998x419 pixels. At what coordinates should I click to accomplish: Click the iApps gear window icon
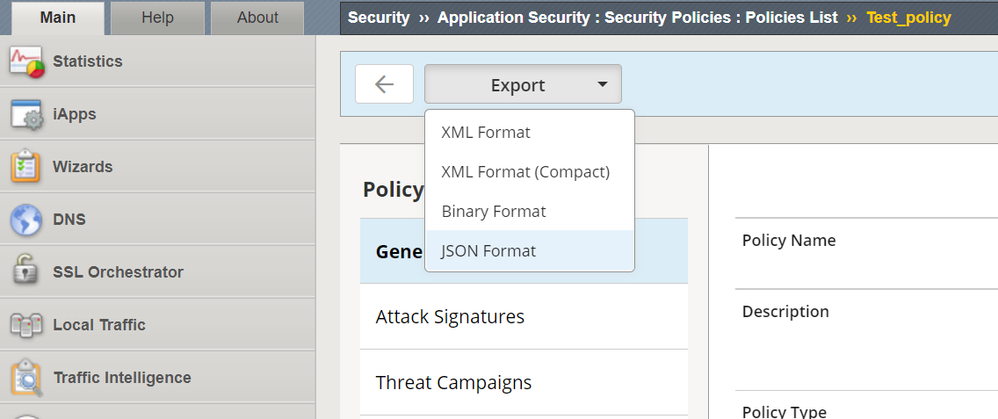[x=26, y=114]
